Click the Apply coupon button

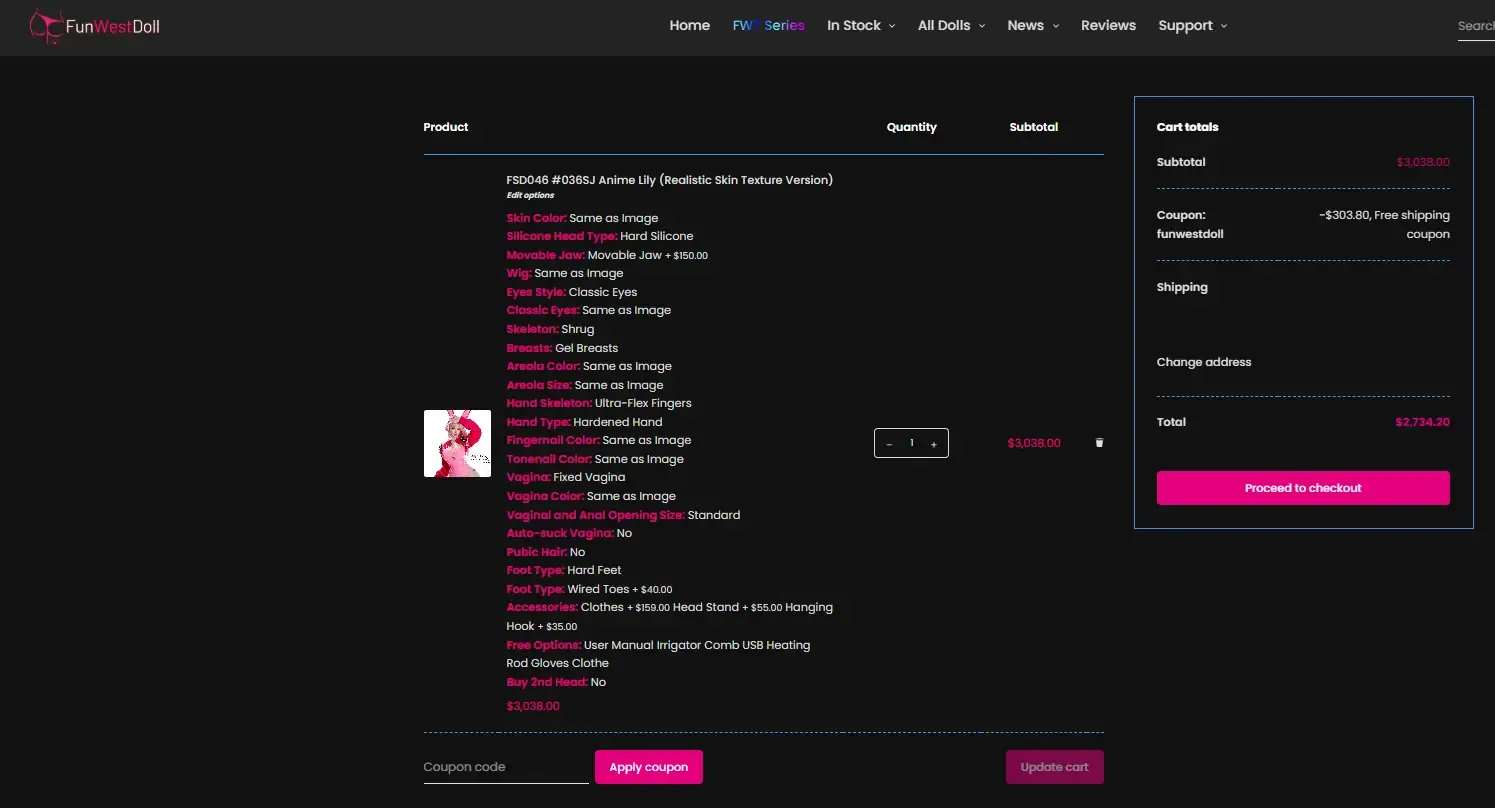[649, 767]
